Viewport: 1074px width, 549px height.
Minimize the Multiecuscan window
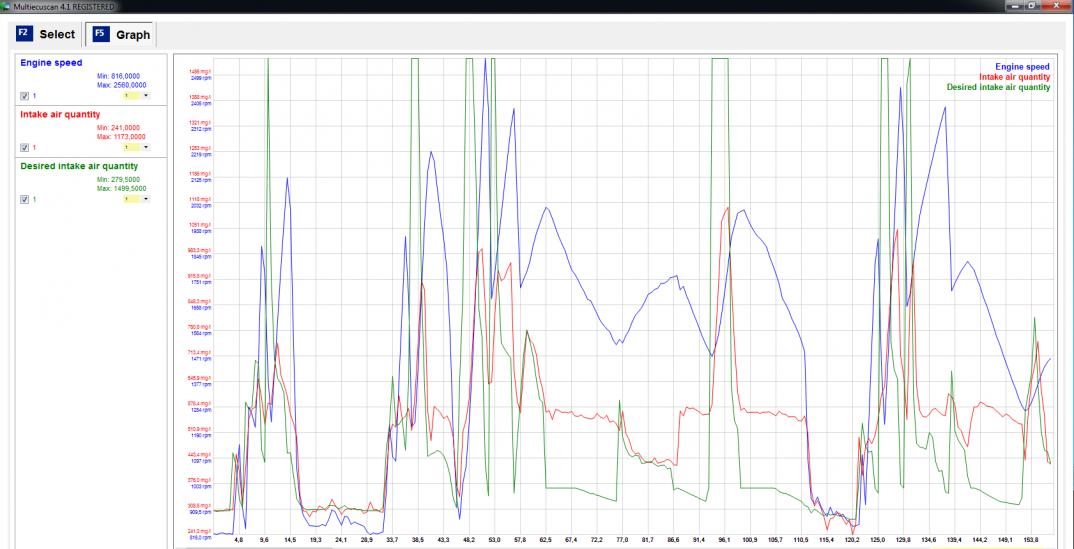pos(1014,6)
